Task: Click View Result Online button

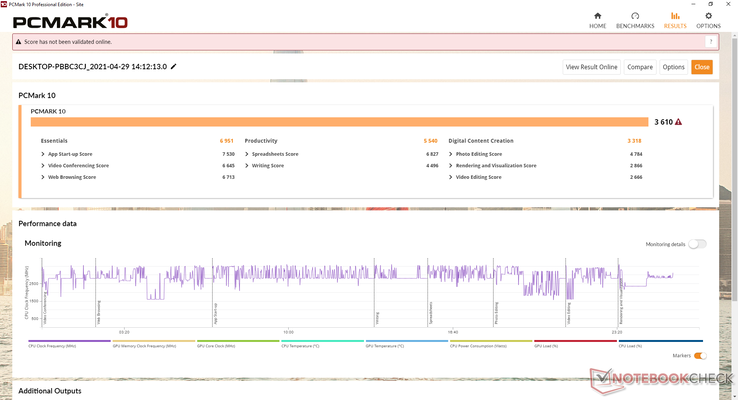Action: pos(591,67)
